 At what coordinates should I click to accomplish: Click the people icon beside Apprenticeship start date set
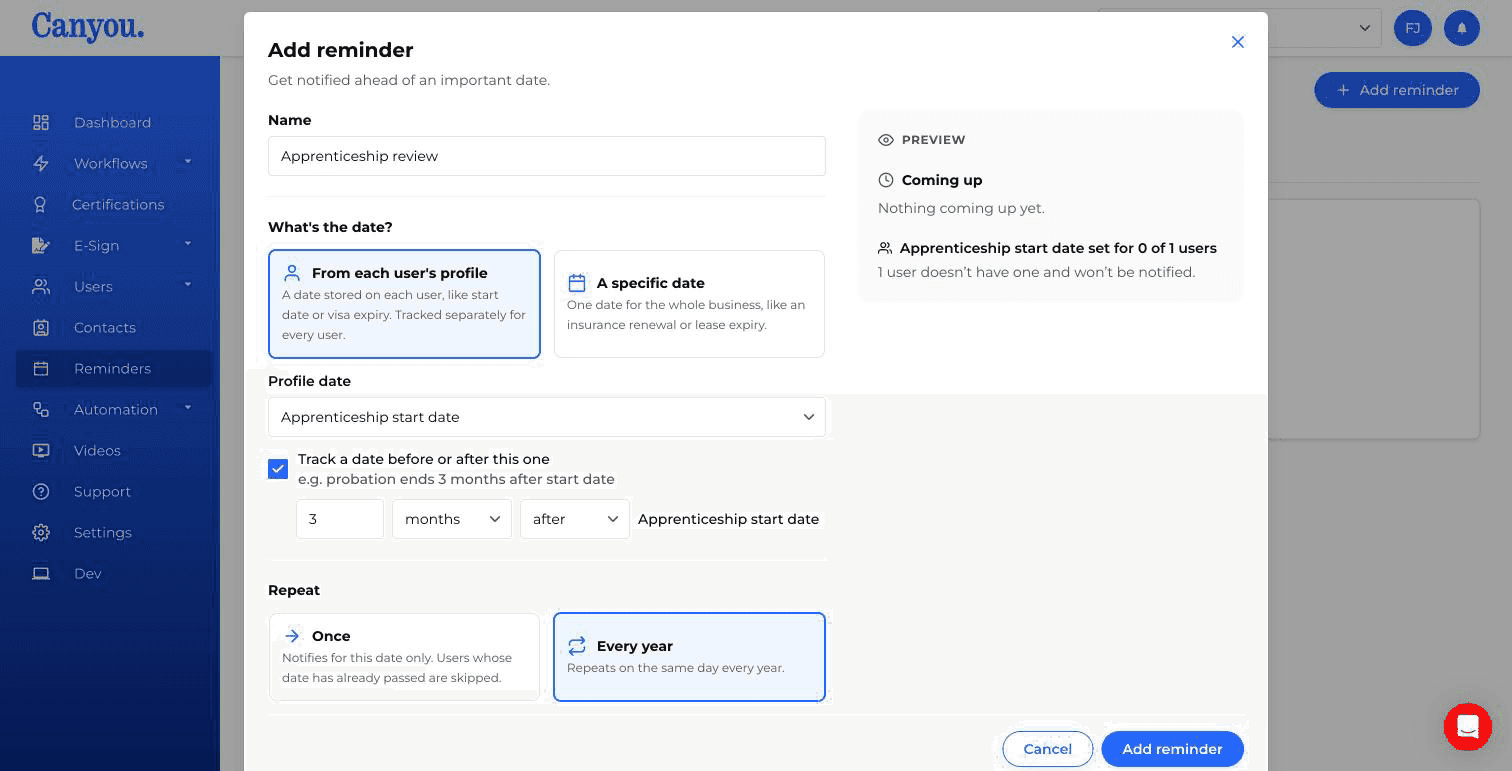coord(885,248)
